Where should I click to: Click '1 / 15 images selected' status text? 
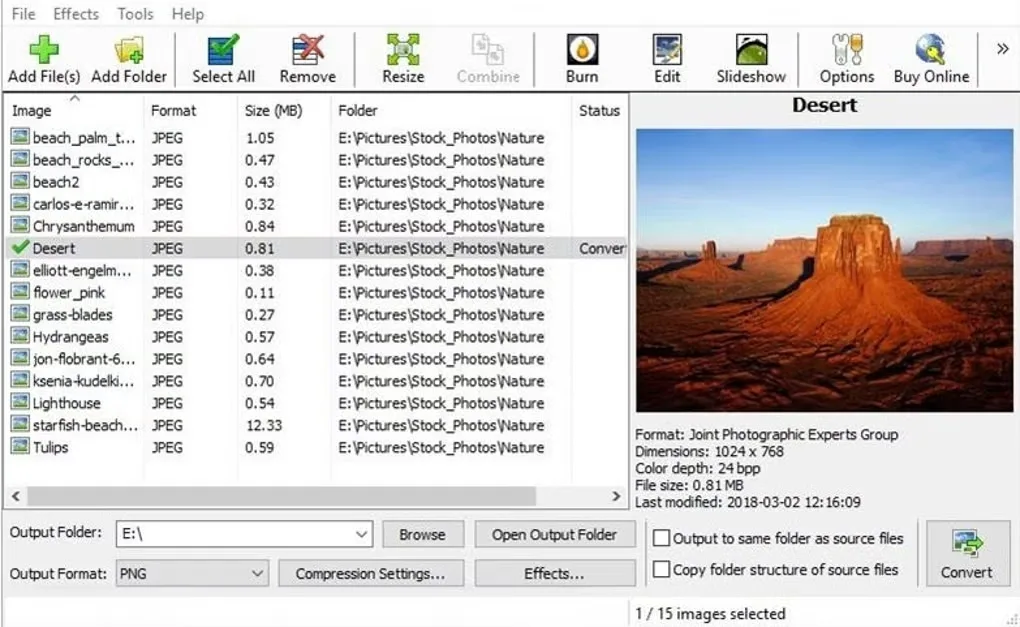pyautogui.click(x=710, y=613)
